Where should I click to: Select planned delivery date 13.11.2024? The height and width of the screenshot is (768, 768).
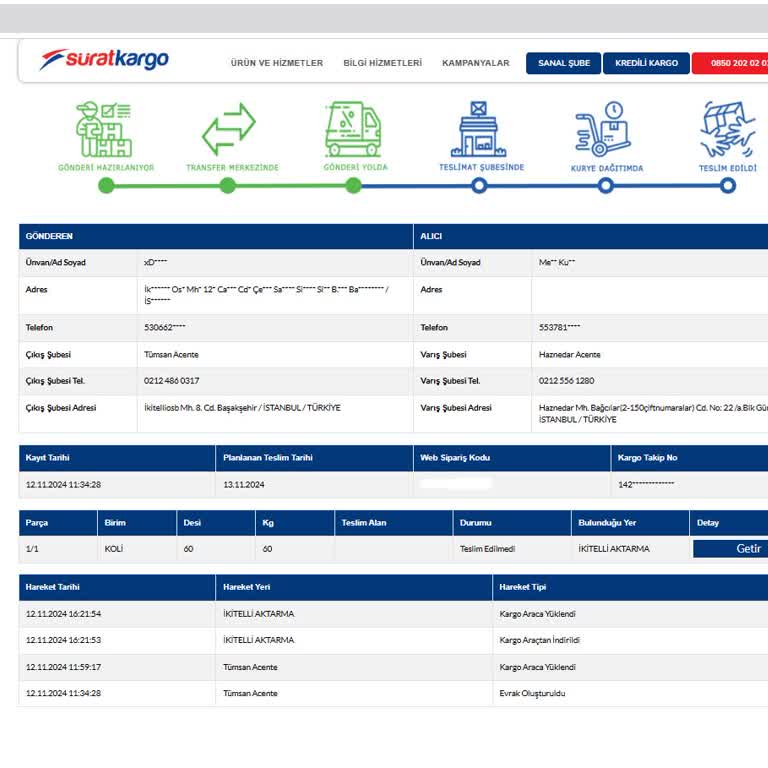click(x=243, y=484)
